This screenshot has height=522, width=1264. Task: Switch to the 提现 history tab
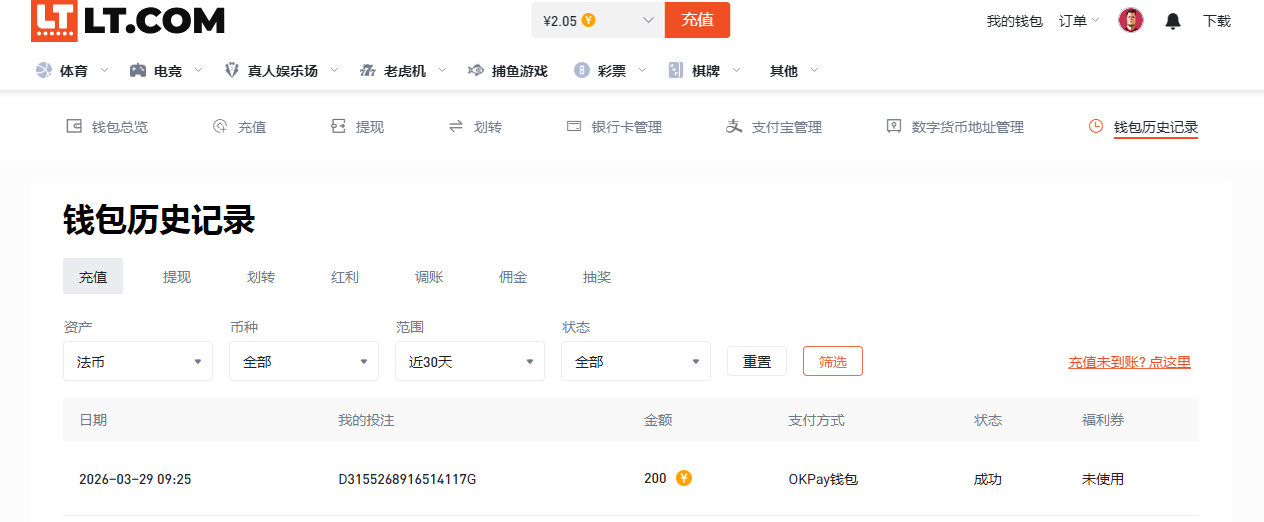177,277
